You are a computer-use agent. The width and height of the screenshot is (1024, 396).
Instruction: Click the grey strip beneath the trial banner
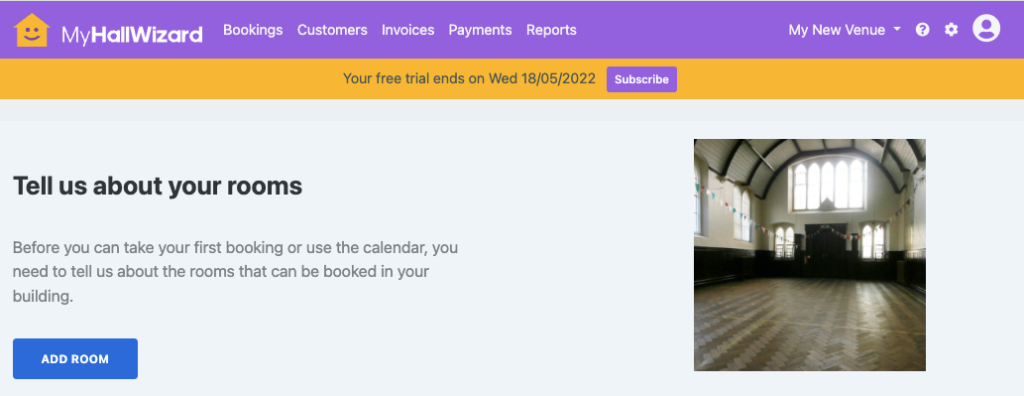[512, 110]
